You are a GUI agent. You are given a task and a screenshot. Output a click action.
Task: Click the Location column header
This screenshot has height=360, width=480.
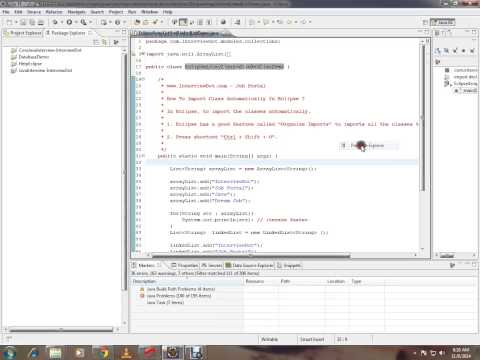[x=337, y=282]
